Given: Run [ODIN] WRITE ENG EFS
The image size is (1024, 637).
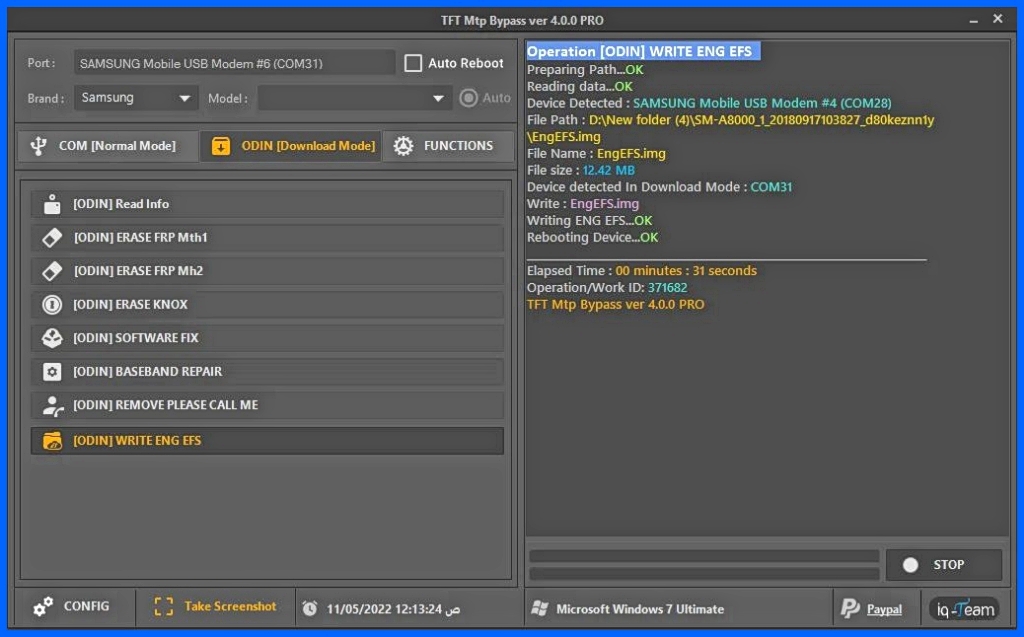Looking at the screenshot, I should (267, 441).
